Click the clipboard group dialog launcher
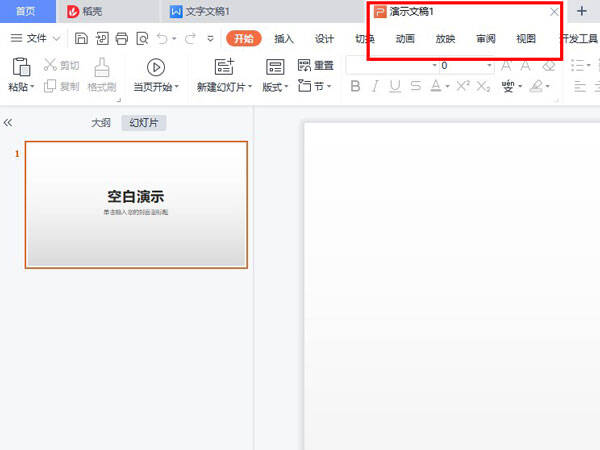 [119, 100]
